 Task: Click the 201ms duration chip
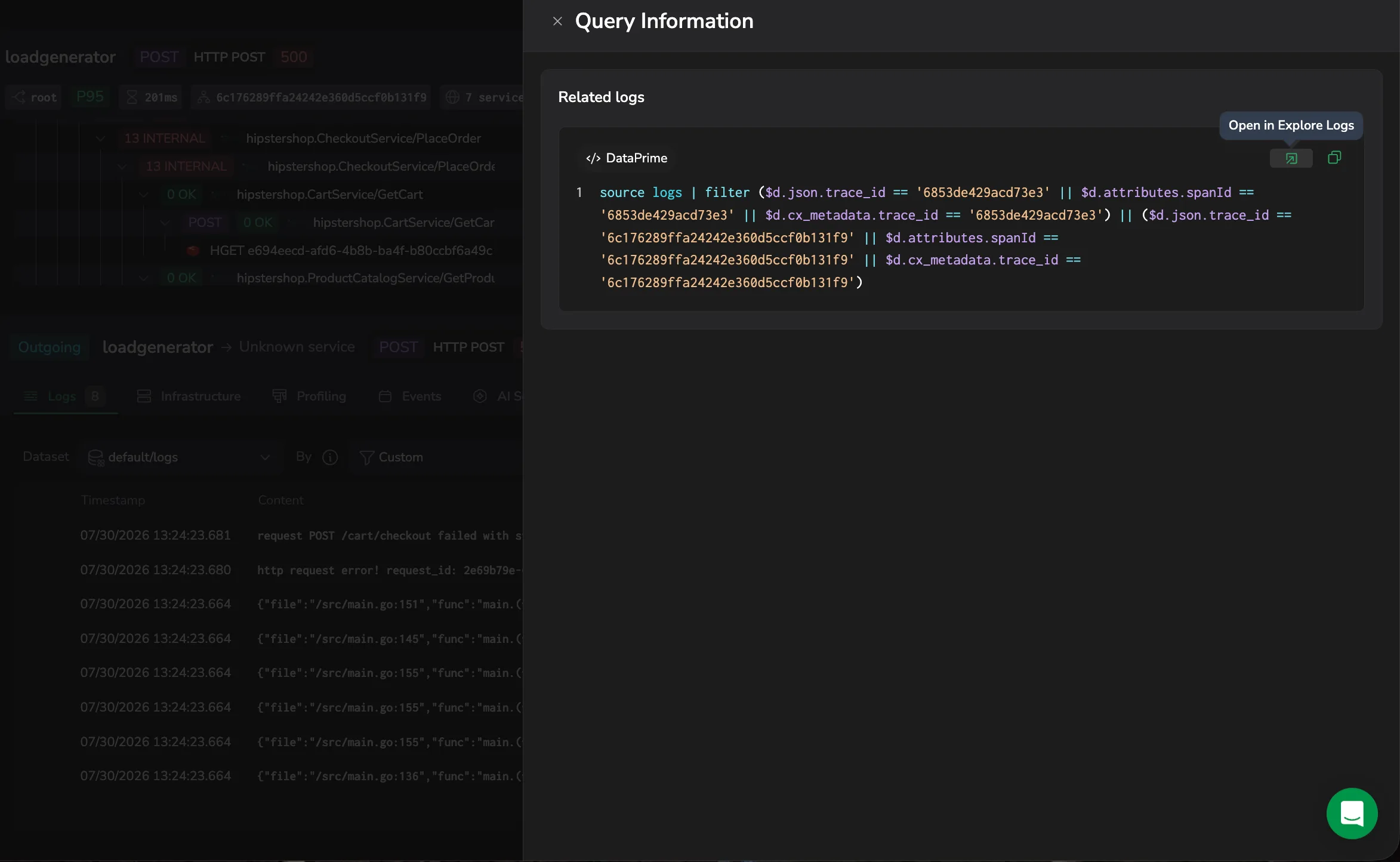[150, 97]
